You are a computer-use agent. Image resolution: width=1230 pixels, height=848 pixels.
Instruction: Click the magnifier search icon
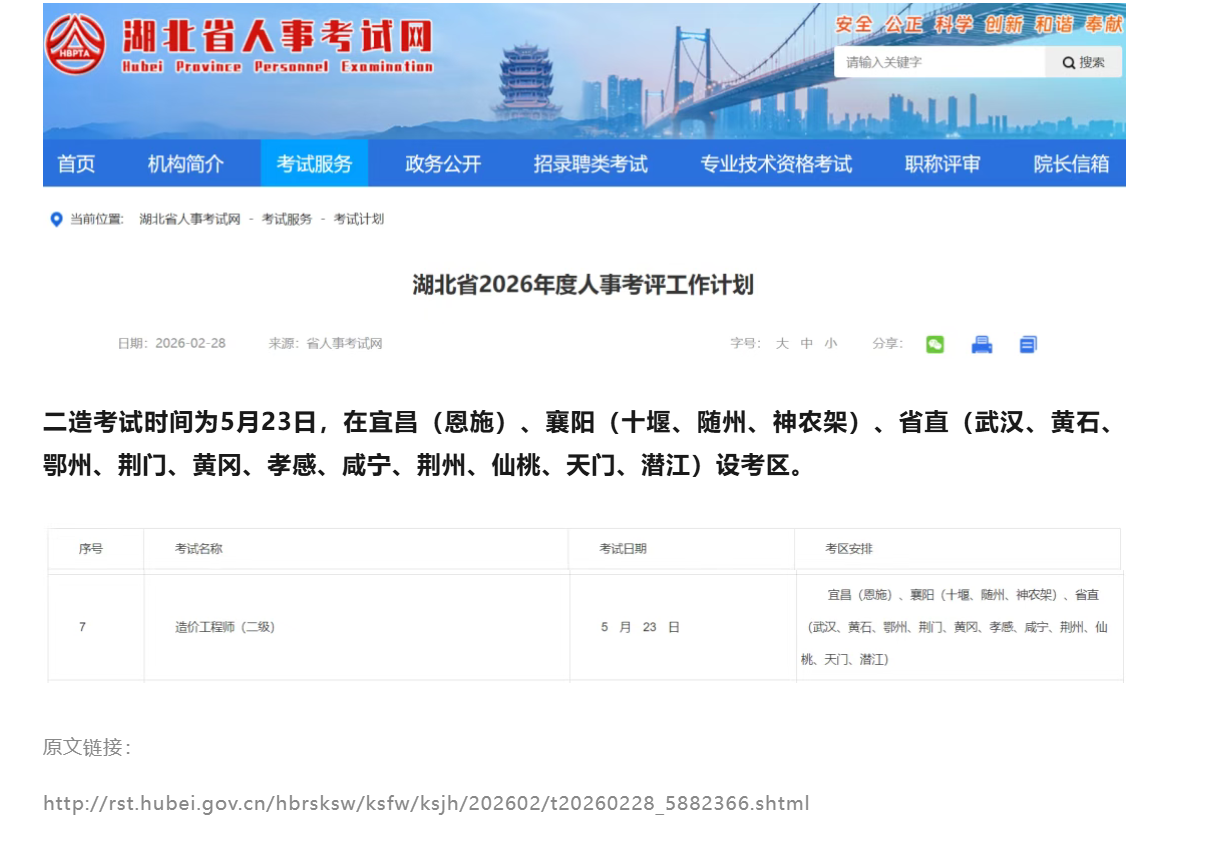[1069, 62]
